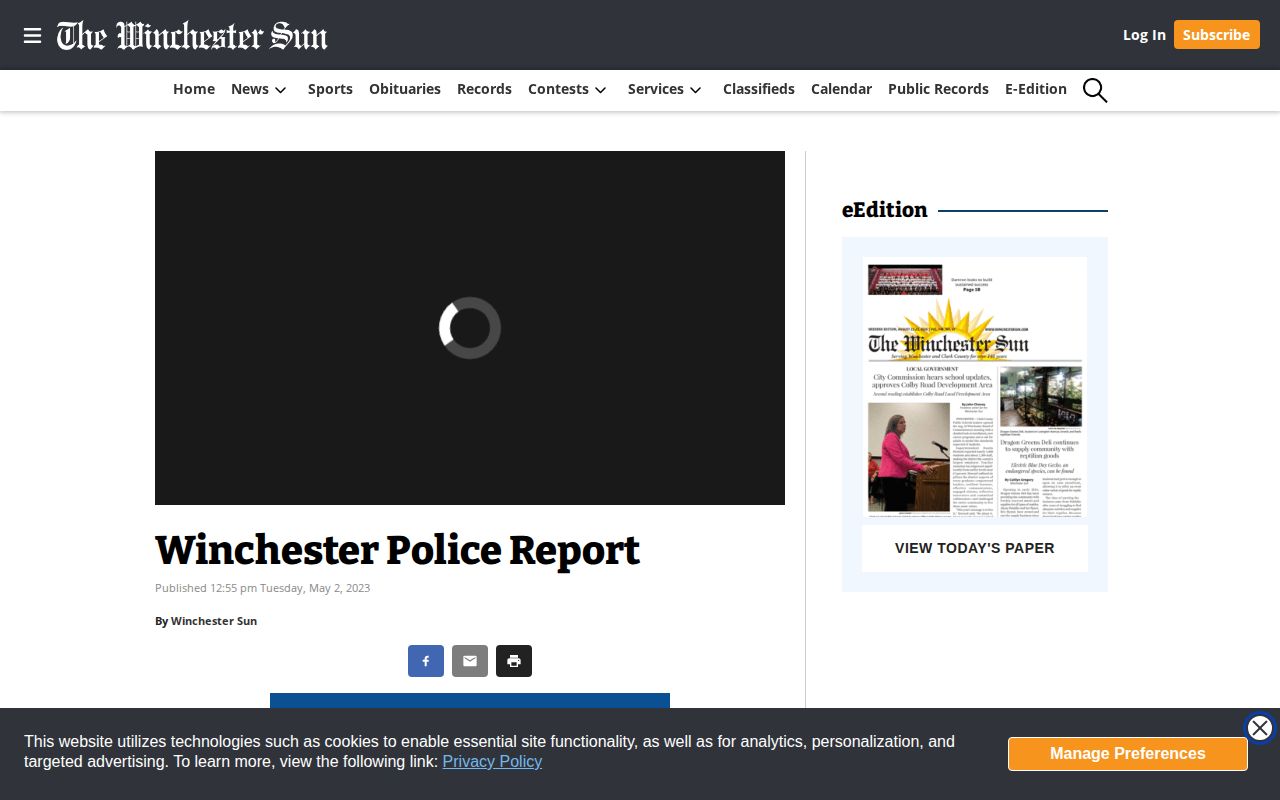The height and width of the screenshot is (800, 1280).
Task: Open the Calendar page
Action: (841, 89)
